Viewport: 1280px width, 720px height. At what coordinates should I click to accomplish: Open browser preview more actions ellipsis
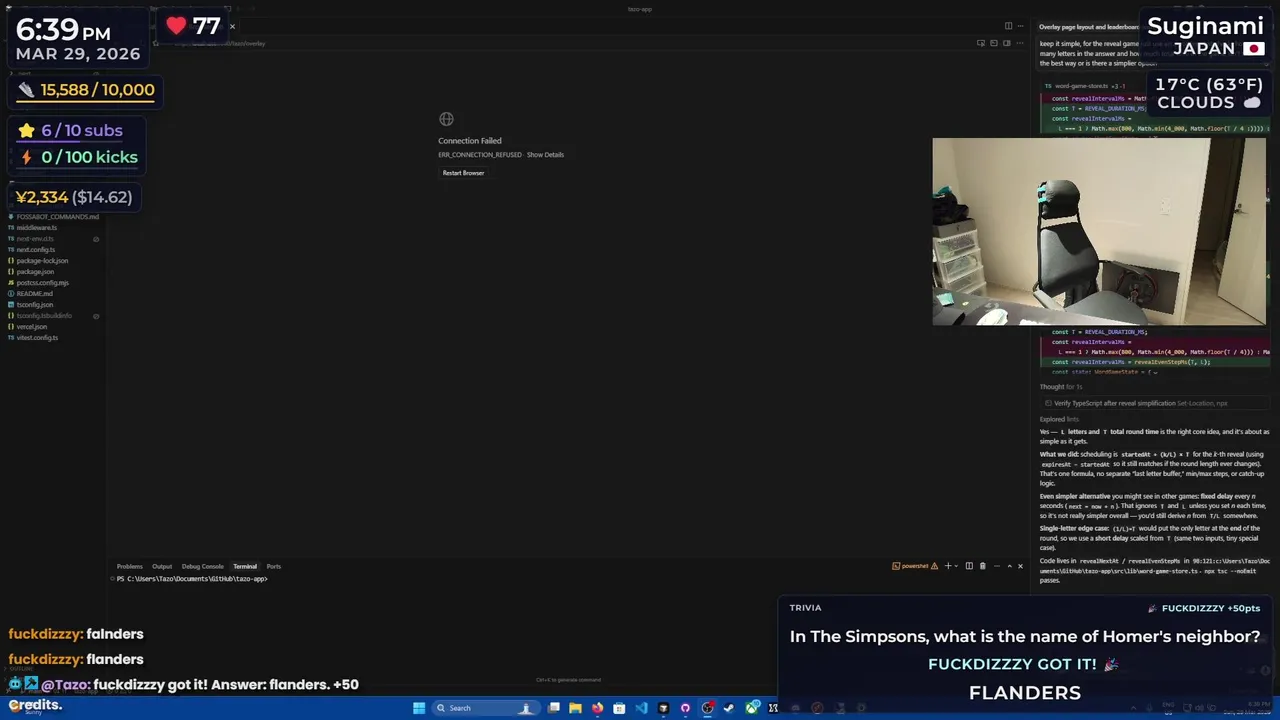tap(1020, 43)
